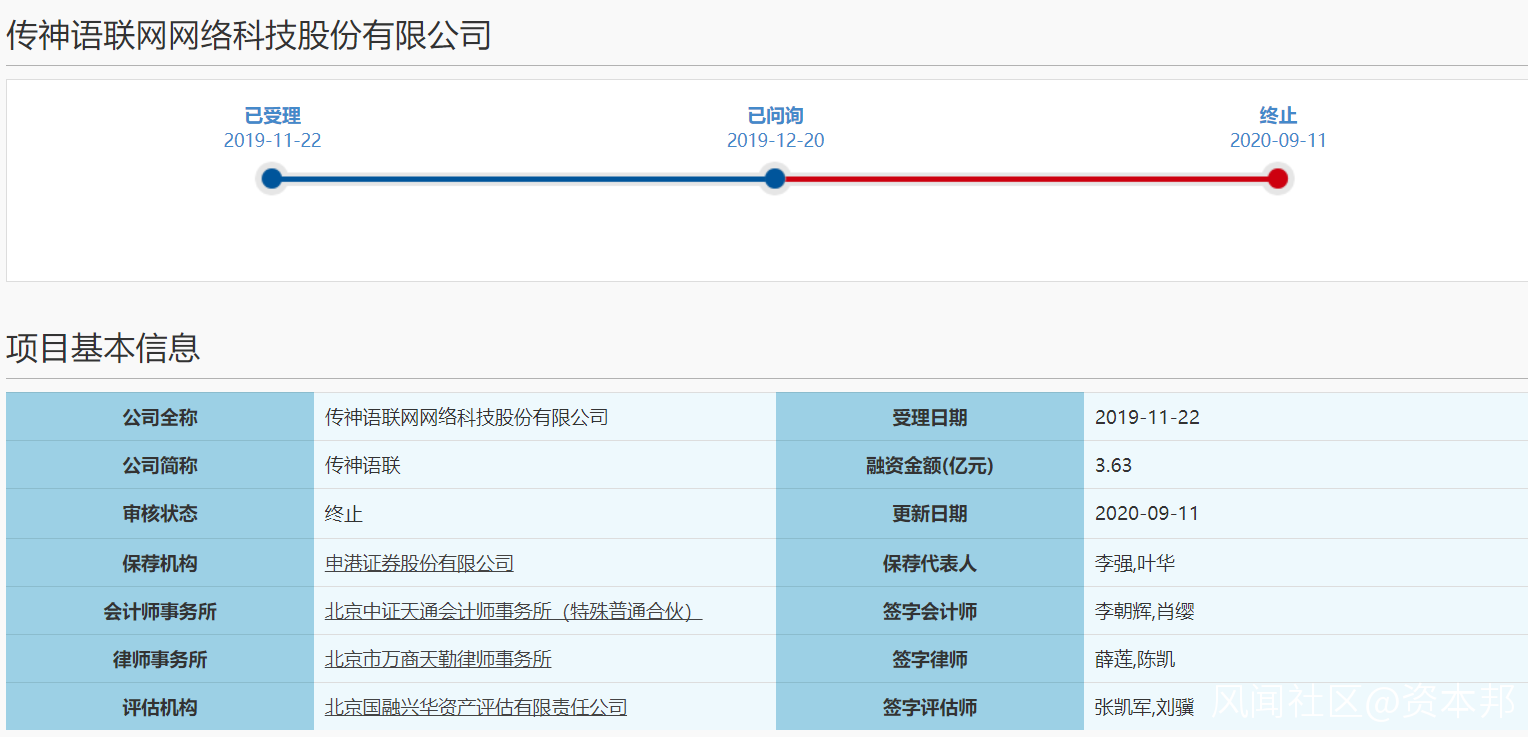This screenshot has width=1528, height=737.
Task: Click the 融资金额(亿元) header cell
Action: tap(930, 465)
